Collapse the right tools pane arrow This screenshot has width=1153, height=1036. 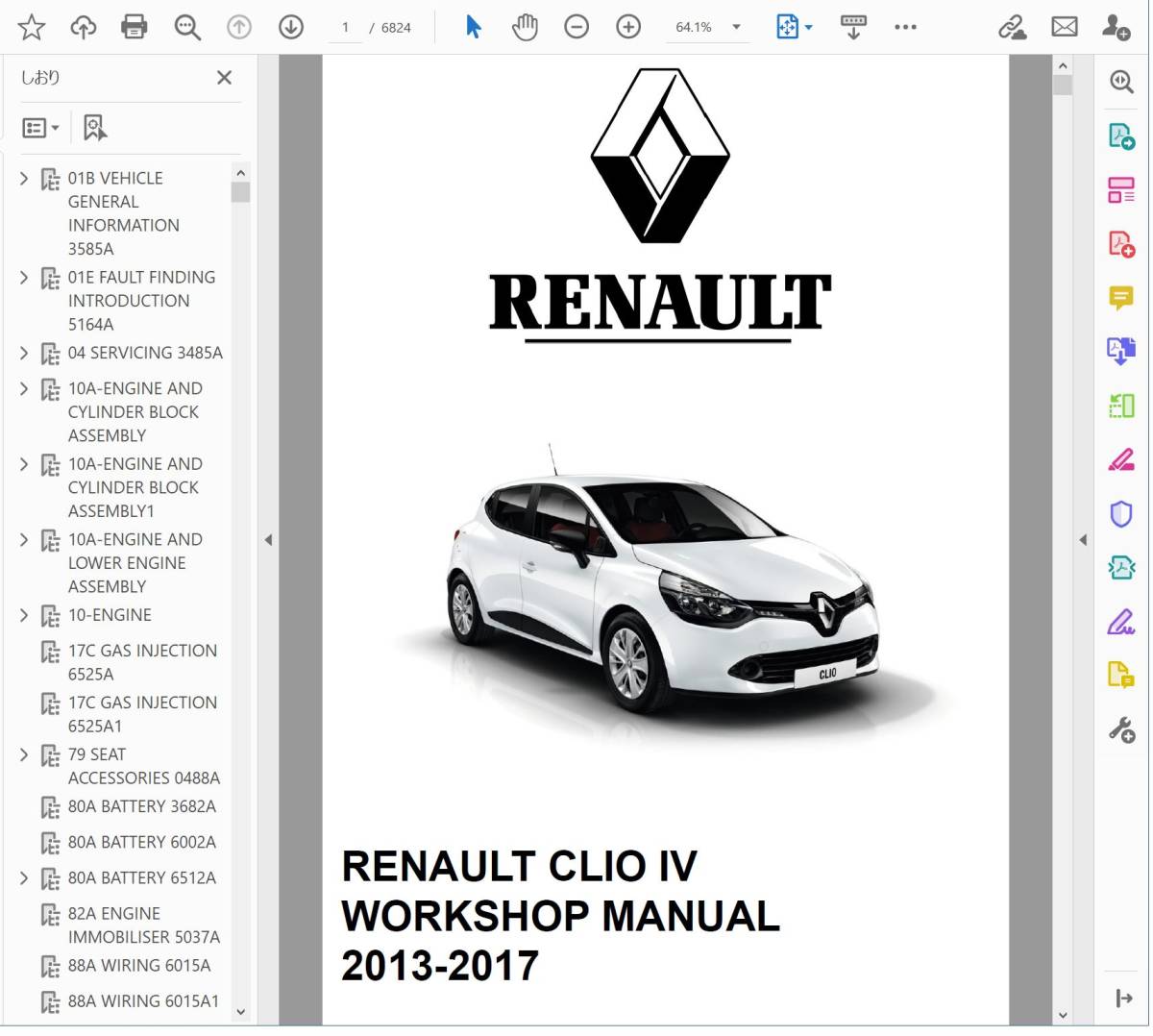pos(1083,540)
